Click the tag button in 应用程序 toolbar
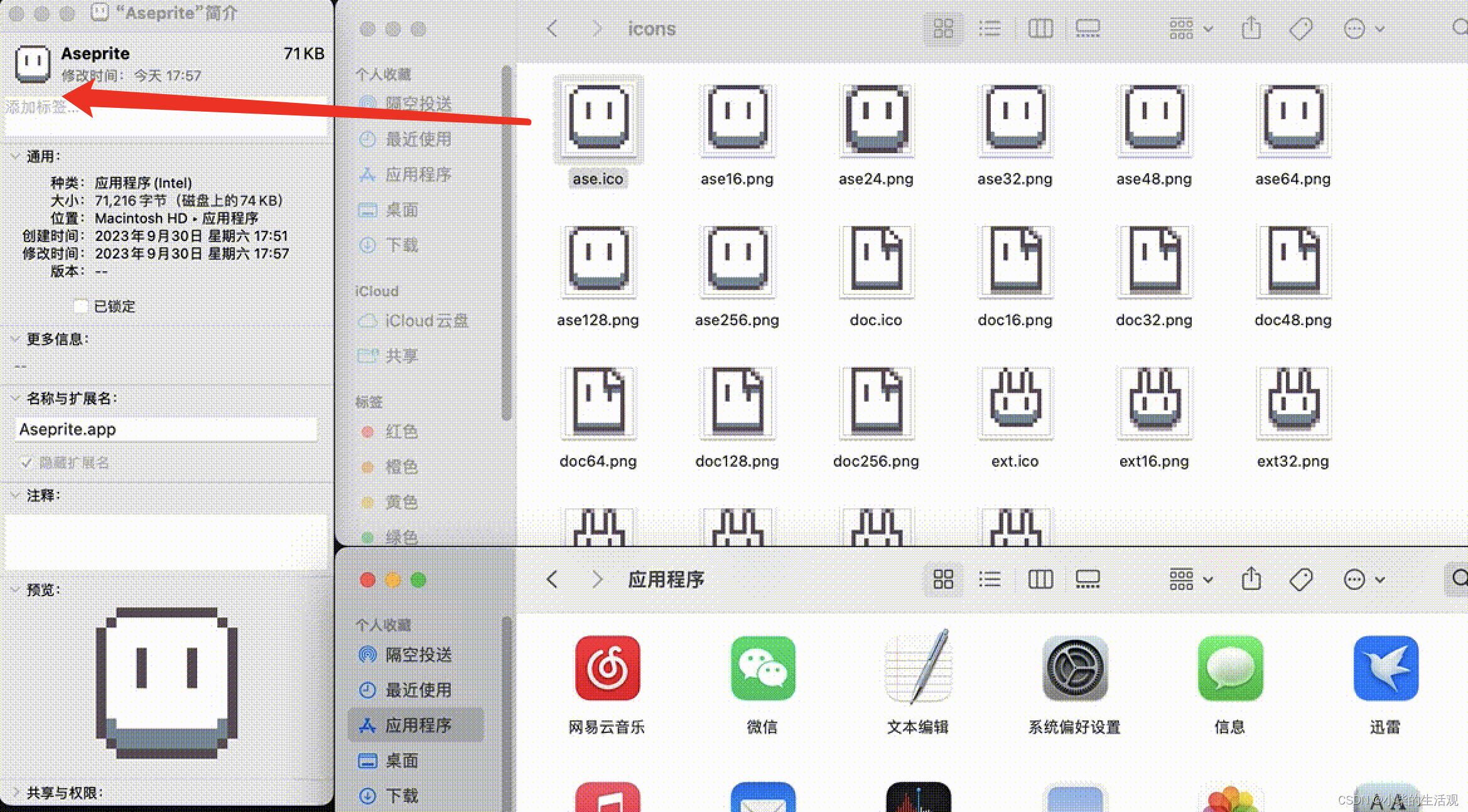 pyautogui.click(x=1301, y=579)
